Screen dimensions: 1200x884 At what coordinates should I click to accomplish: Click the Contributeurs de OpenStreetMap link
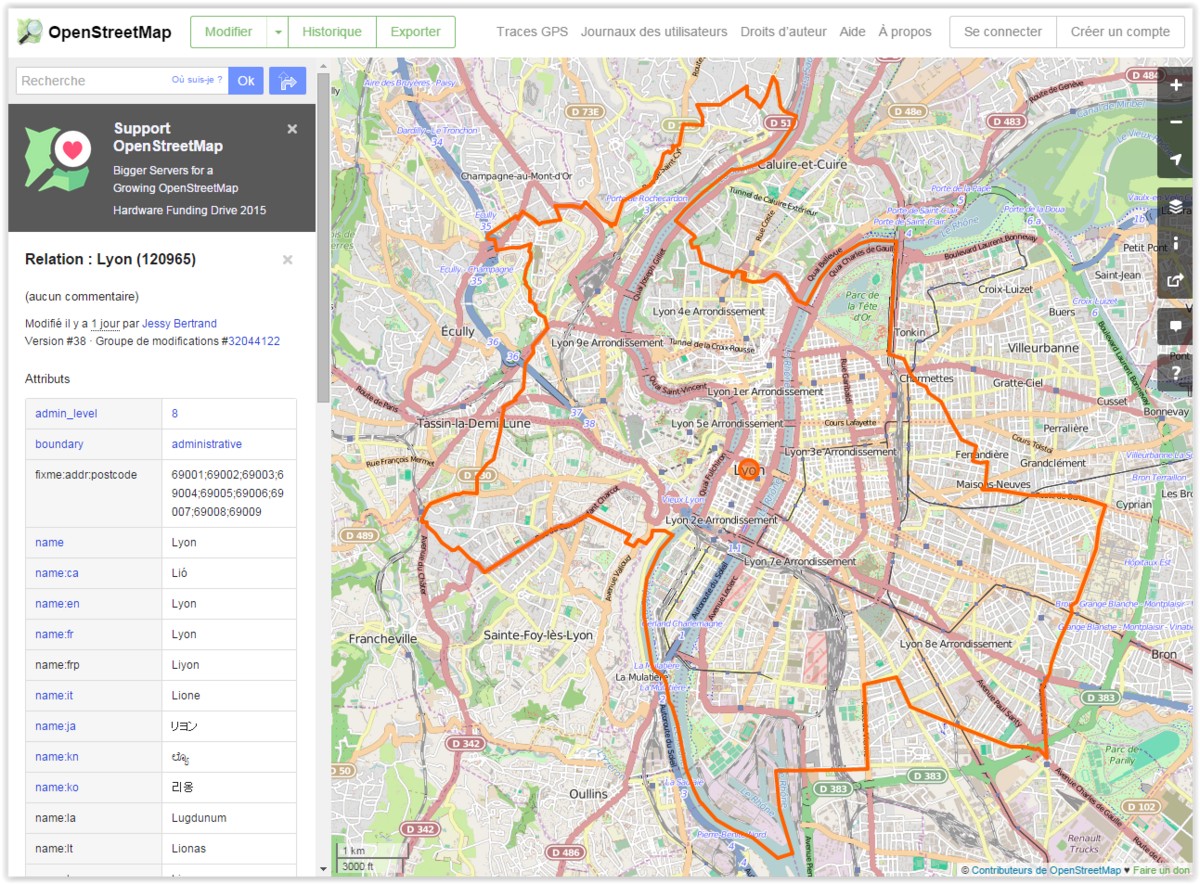click(x=1046, y=870)
